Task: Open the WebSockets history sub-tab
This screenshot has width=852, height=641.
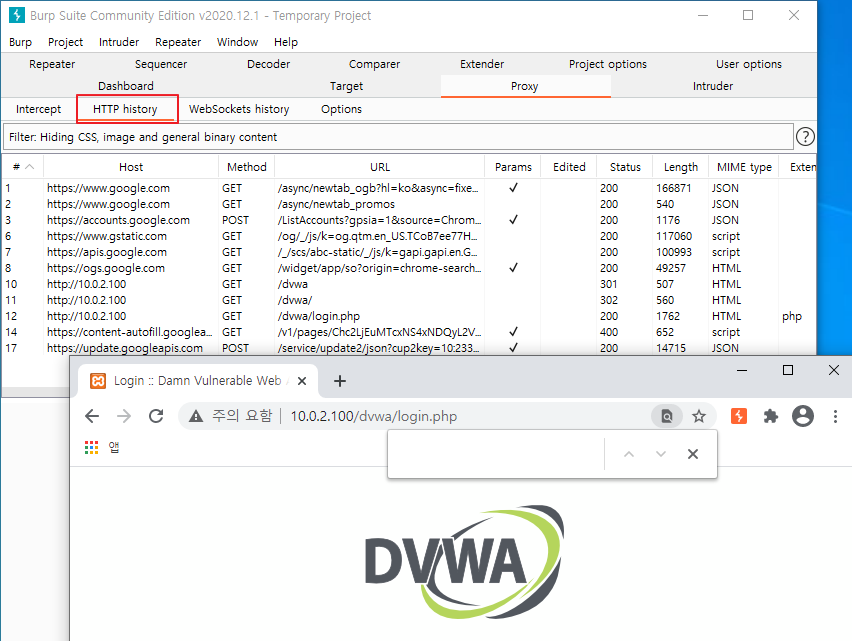Action: (239, 109)
